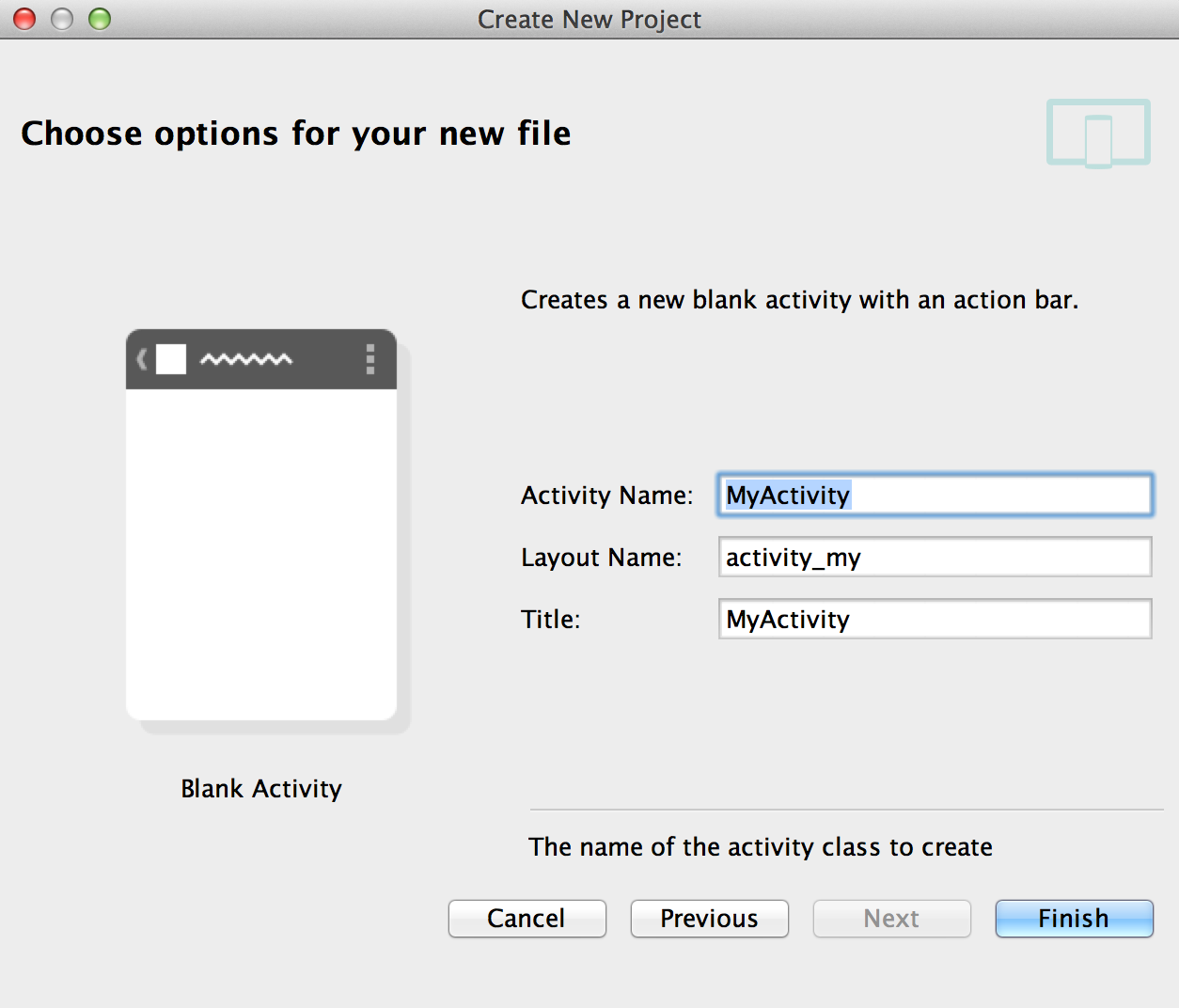Minimize the Create New Project window
Image resolution: width=1179 pixels, height=1008 pixels.
[62, 19]
